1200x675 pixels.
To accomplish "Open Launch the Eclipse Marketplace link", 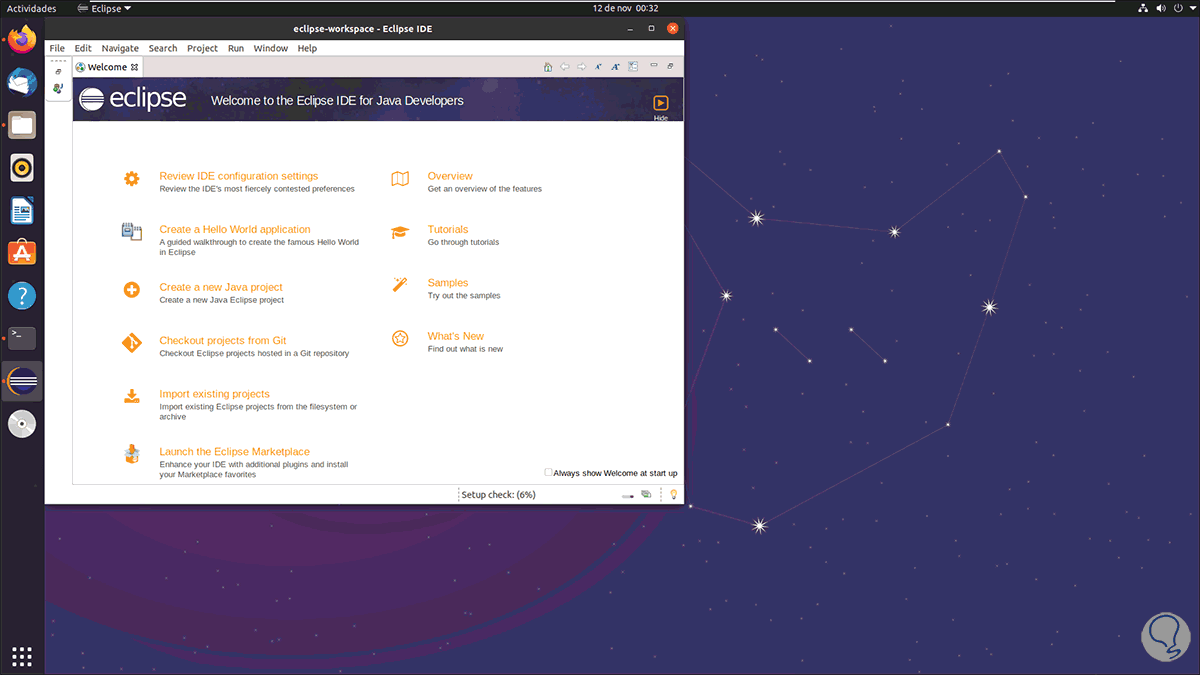I will (x=235, y=452).
